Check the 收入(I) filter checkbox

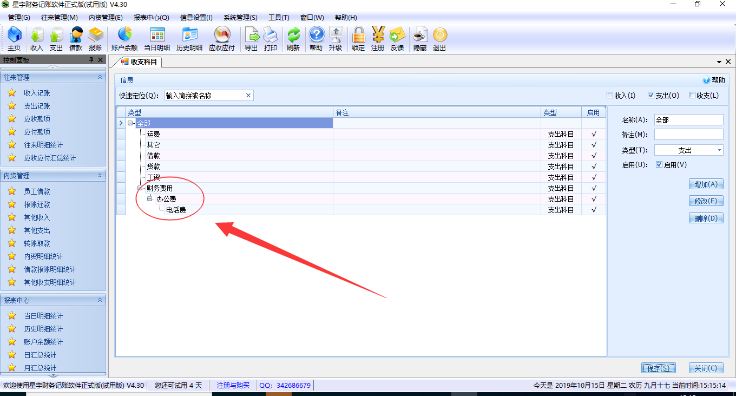tap(610, 95)
